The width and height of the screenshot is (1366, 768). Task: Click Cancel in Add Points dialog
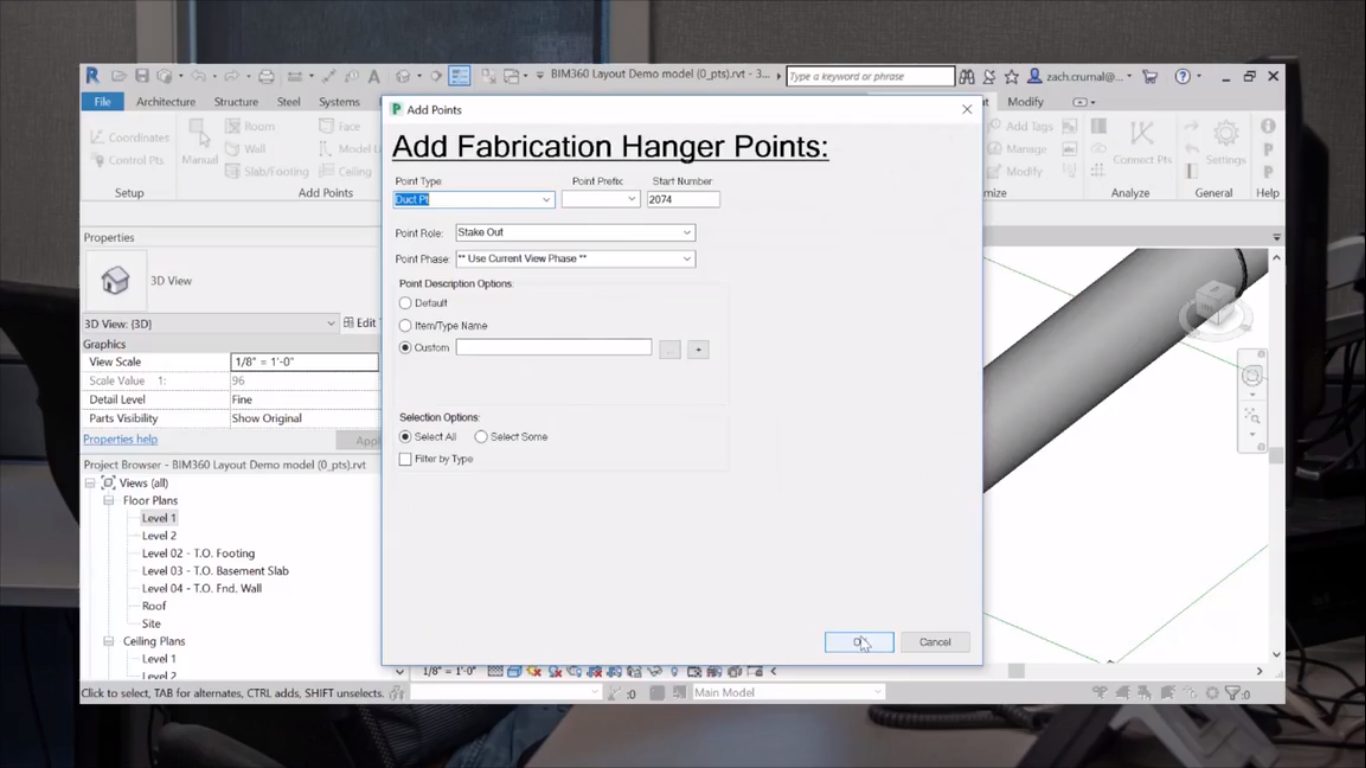pos(935,642)
